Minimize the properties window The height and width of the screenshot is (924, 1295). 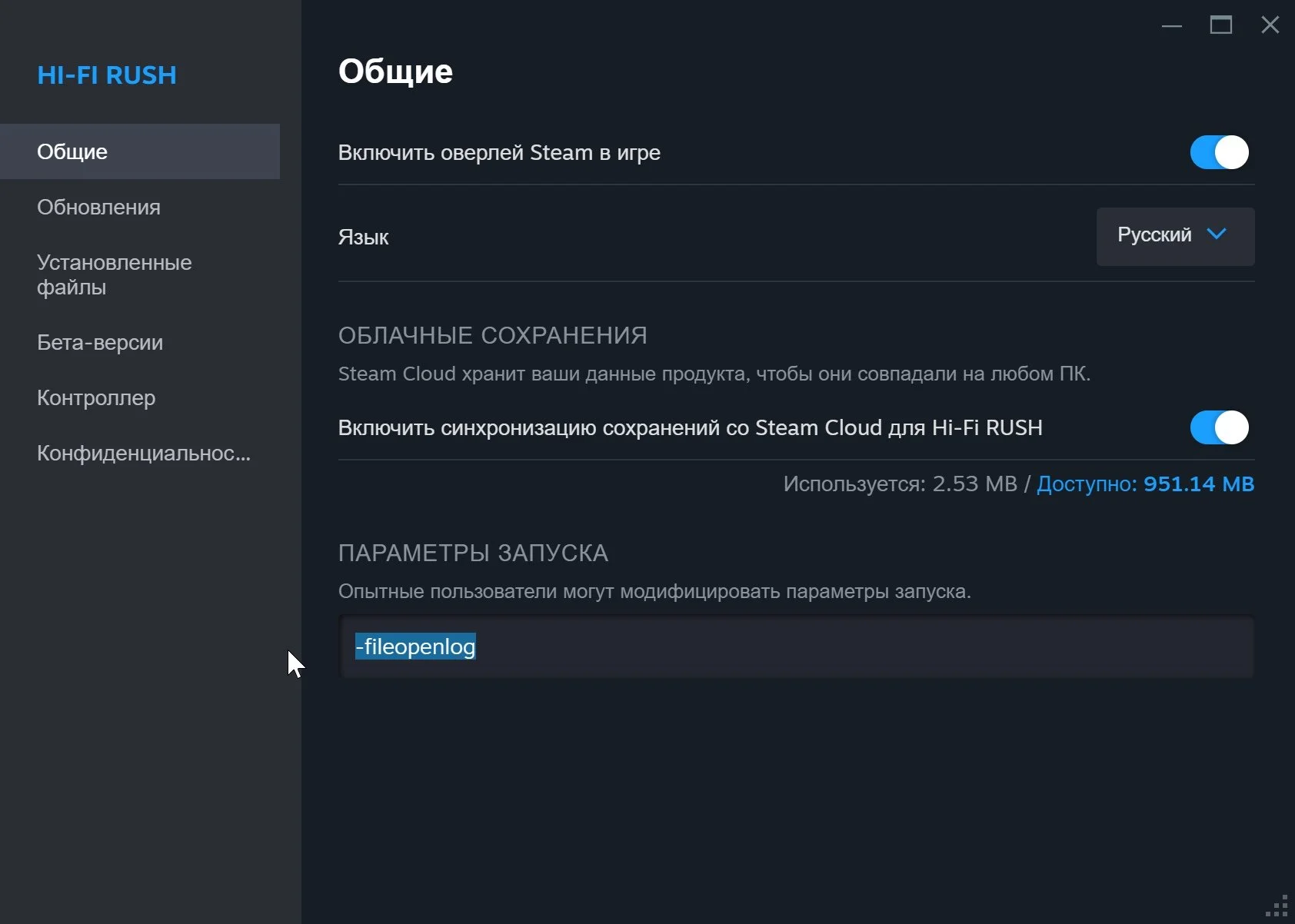click(1171, 25)
